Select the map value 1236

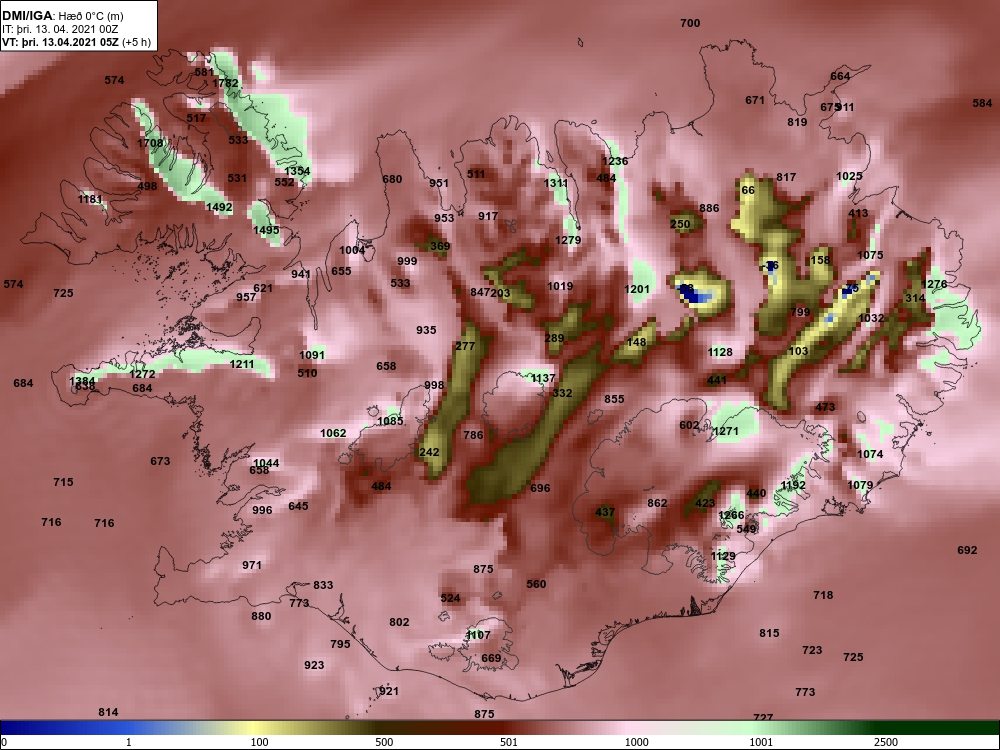(615, 162)
